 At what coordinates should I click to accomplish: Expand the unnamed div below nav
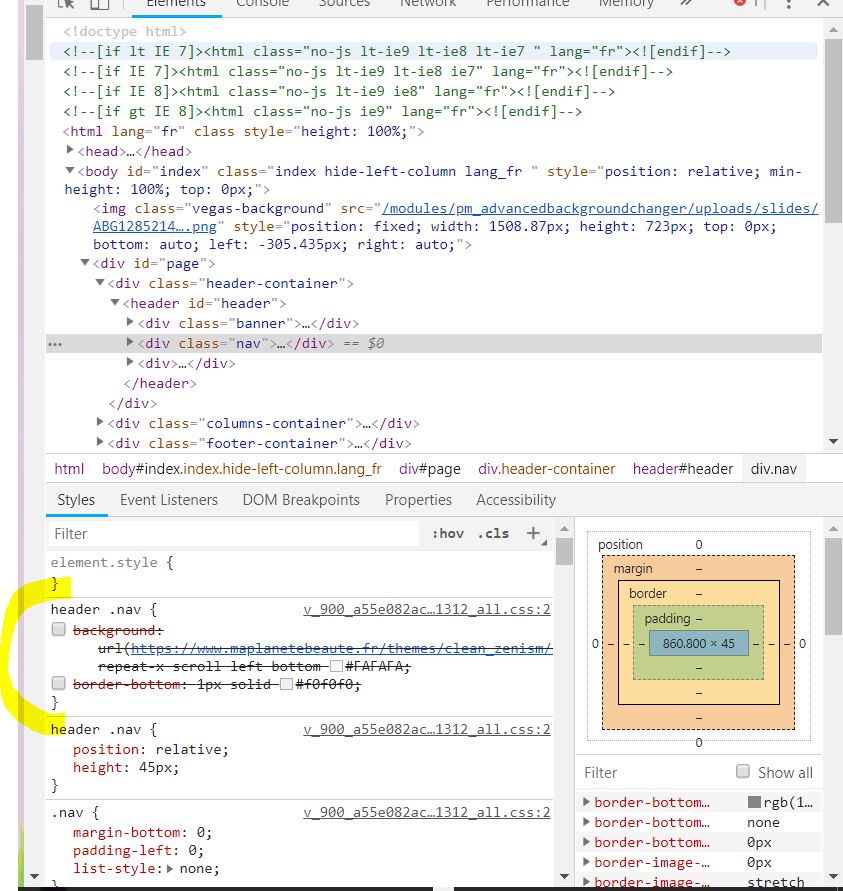pyautogui.click(x=130, y=361)
